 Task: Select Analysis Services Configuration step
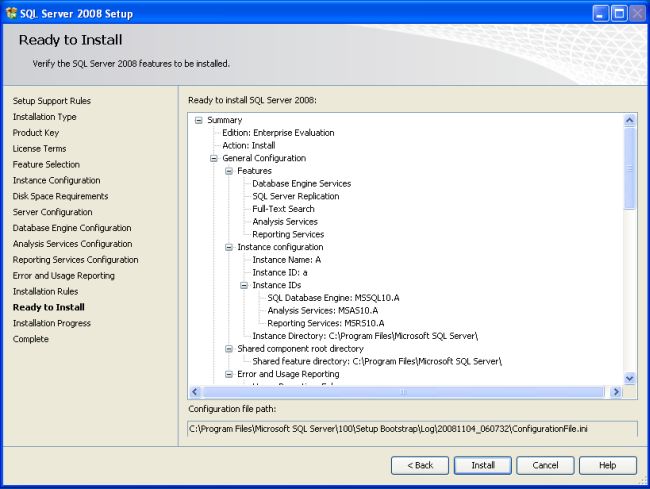(73, 244)
